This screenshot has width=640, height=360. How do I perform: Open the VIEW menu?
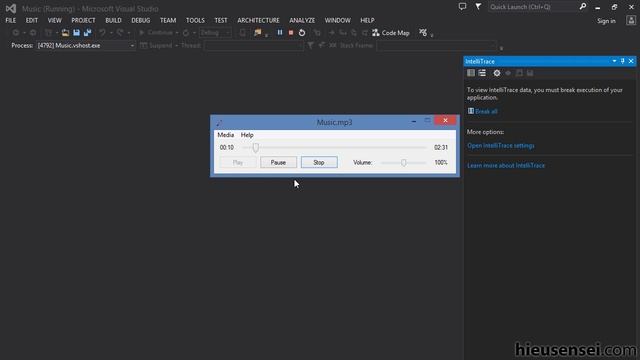point(54,20)
